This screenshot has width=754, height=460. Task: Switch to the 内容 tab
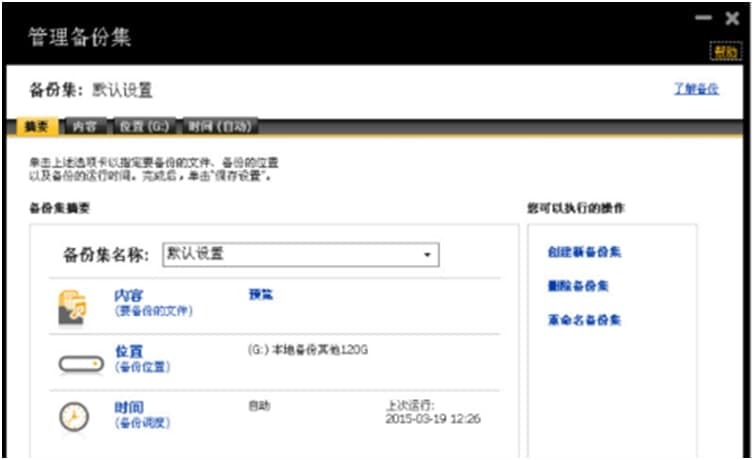[85, 127]
